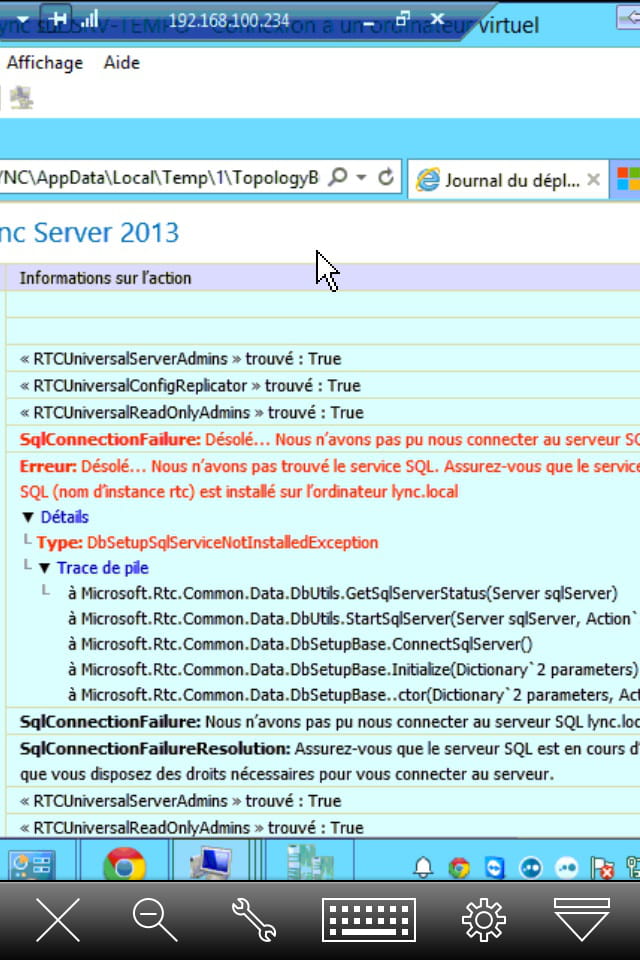Show the on-screen keyboard
640x960 pixels.
click(369, 920)
